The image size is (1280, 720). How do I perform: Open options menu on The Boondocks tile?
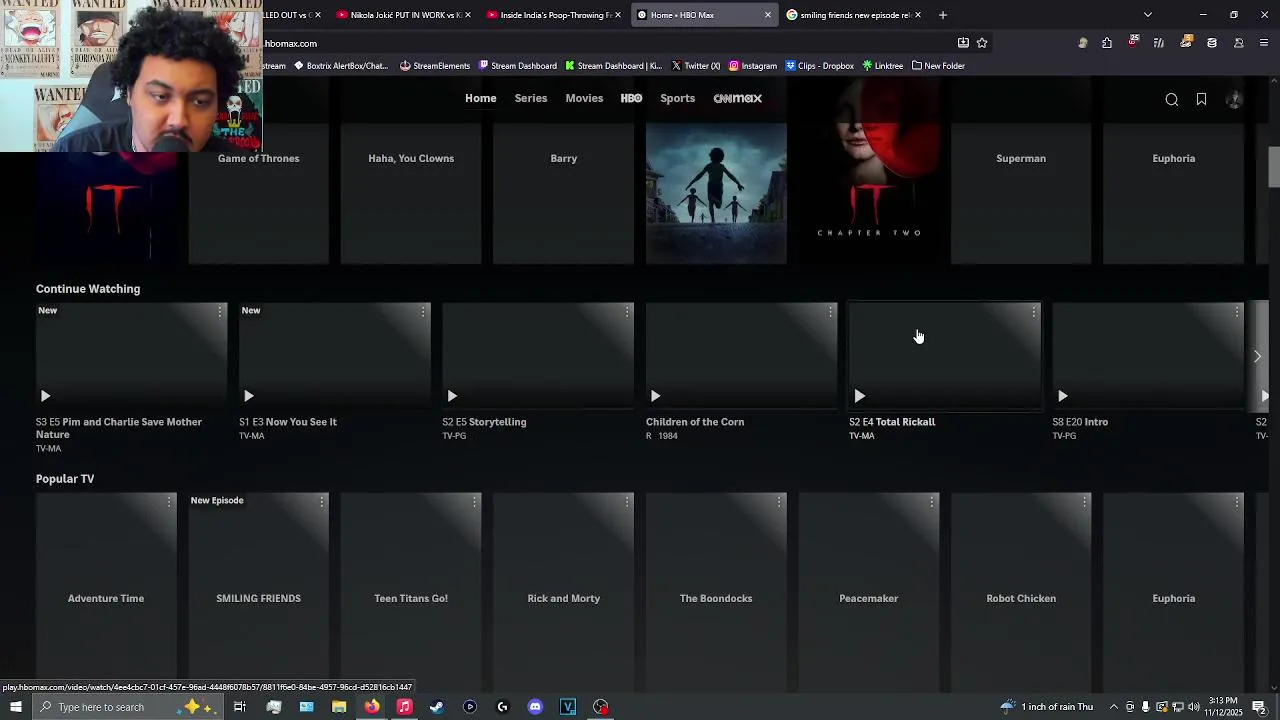[779, 502]
